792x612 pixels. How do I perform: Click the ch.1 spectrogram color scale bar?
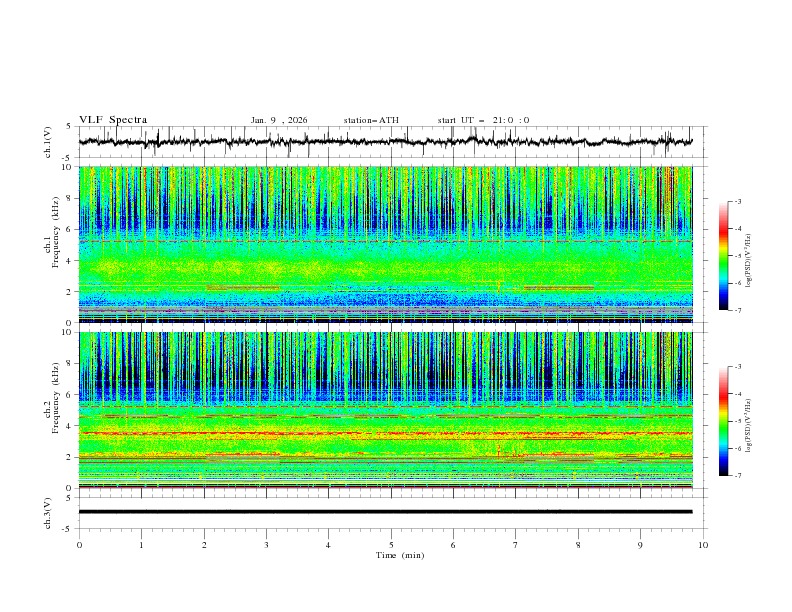(x=723, y=256)
